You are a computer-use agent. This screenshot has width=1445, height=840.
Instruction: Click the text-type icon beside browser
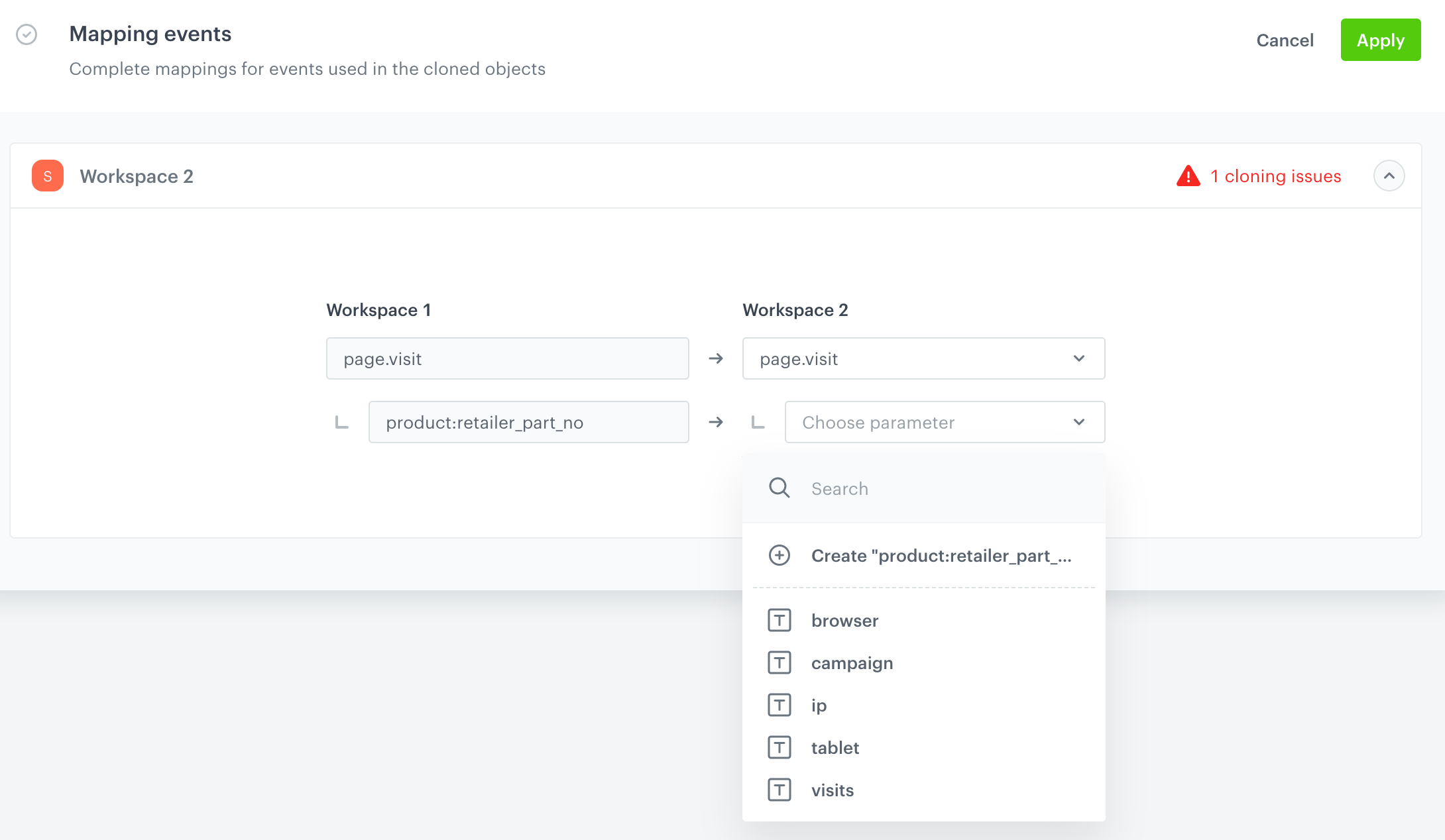(x=780, y=620)
